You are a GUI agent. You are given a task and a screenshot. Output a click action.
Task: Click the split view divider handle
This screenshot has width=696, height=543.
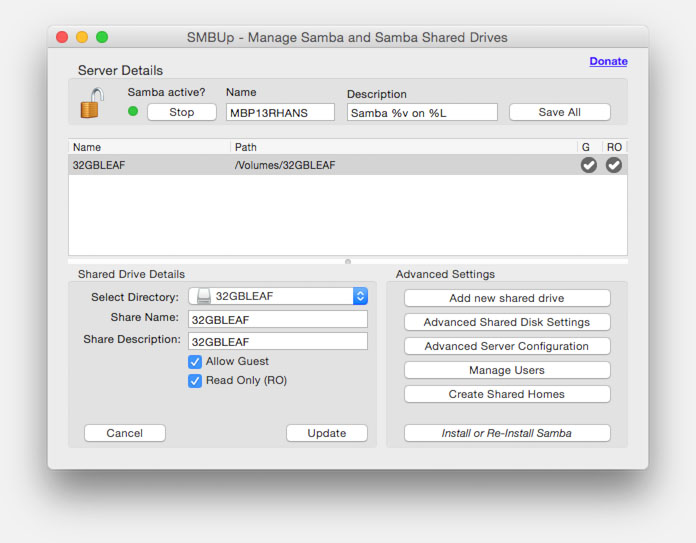pyautogui.click(x=348, y=262)
